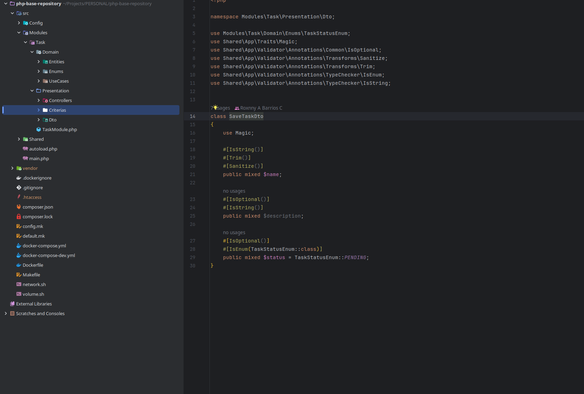Expand the vendor folder
This screenshot has height=394, width=584.
click(12, 168)
